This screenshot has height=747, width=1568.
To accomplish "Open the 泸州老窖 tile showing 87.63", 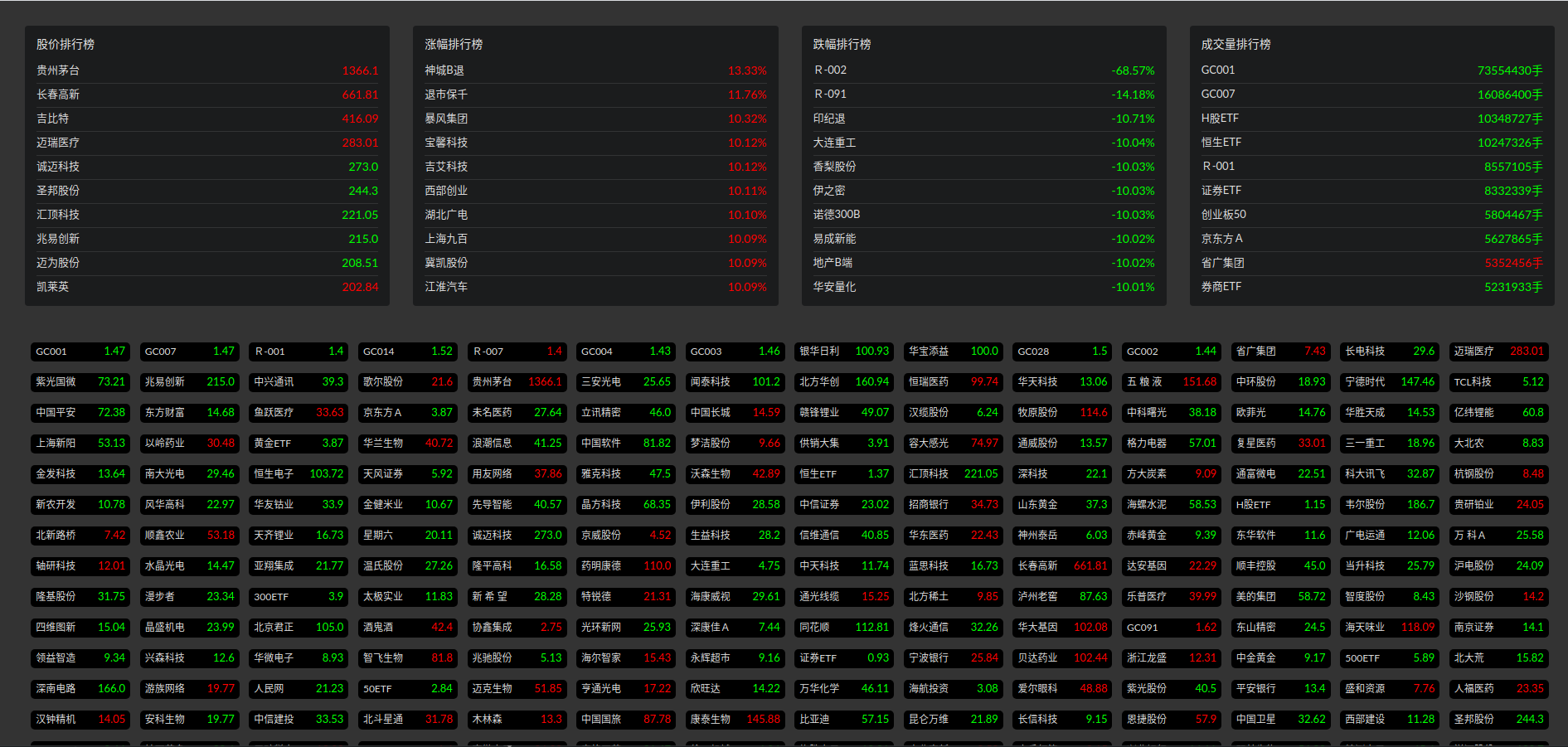I will coord(1062,597).
